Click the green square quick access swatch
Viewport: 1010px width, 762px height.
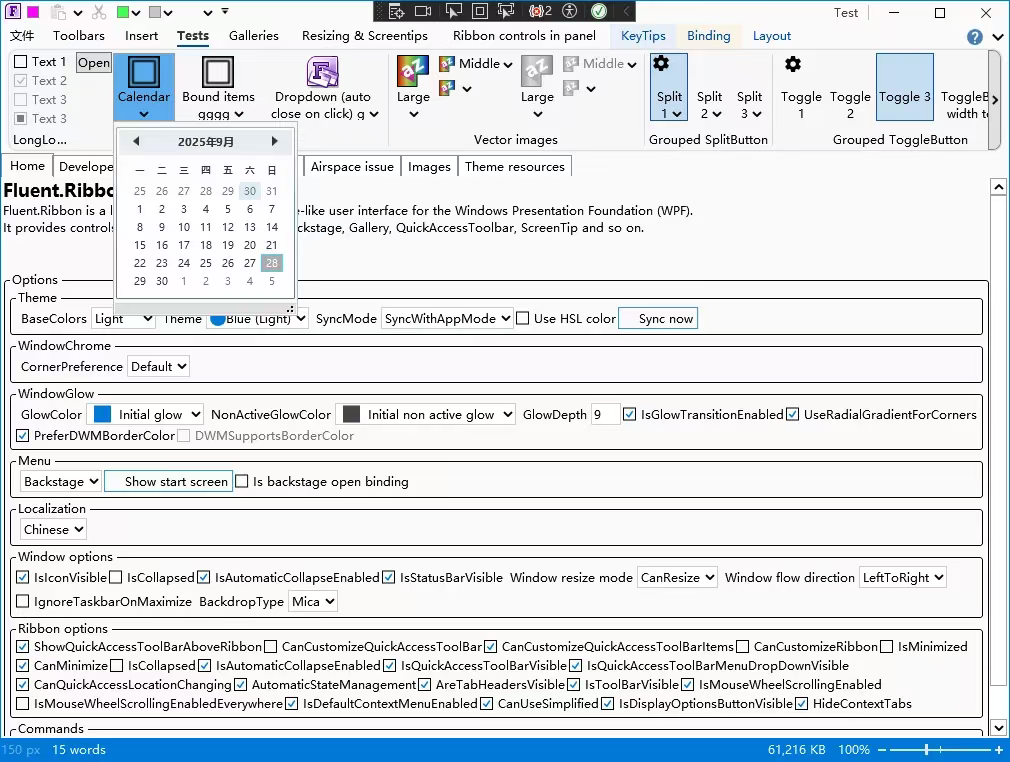123,12
